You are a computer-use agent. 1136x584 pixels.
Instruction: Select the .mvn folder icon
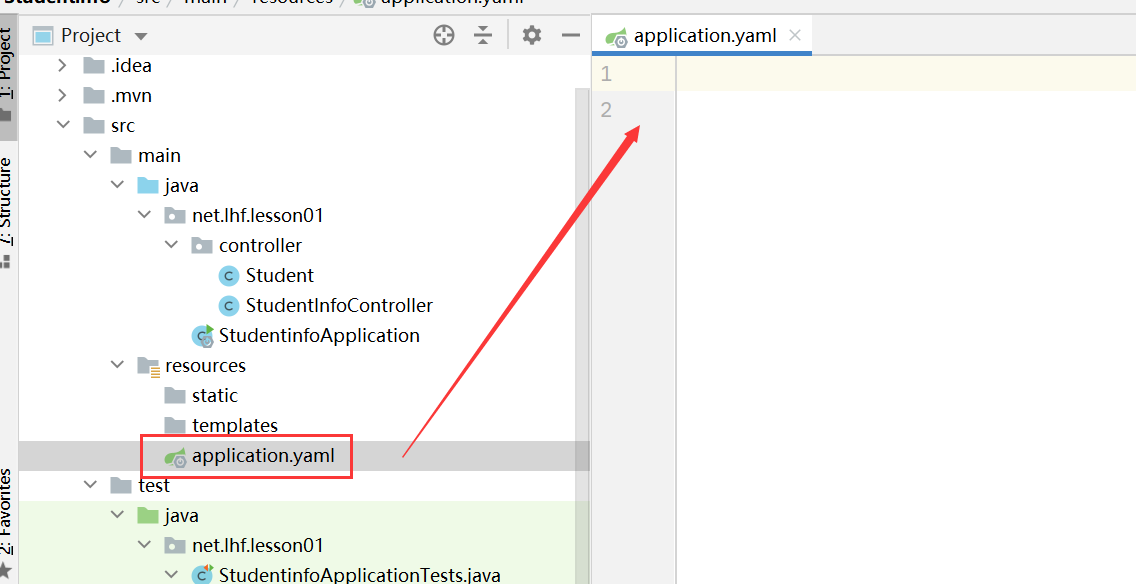(x=93, y=96)
